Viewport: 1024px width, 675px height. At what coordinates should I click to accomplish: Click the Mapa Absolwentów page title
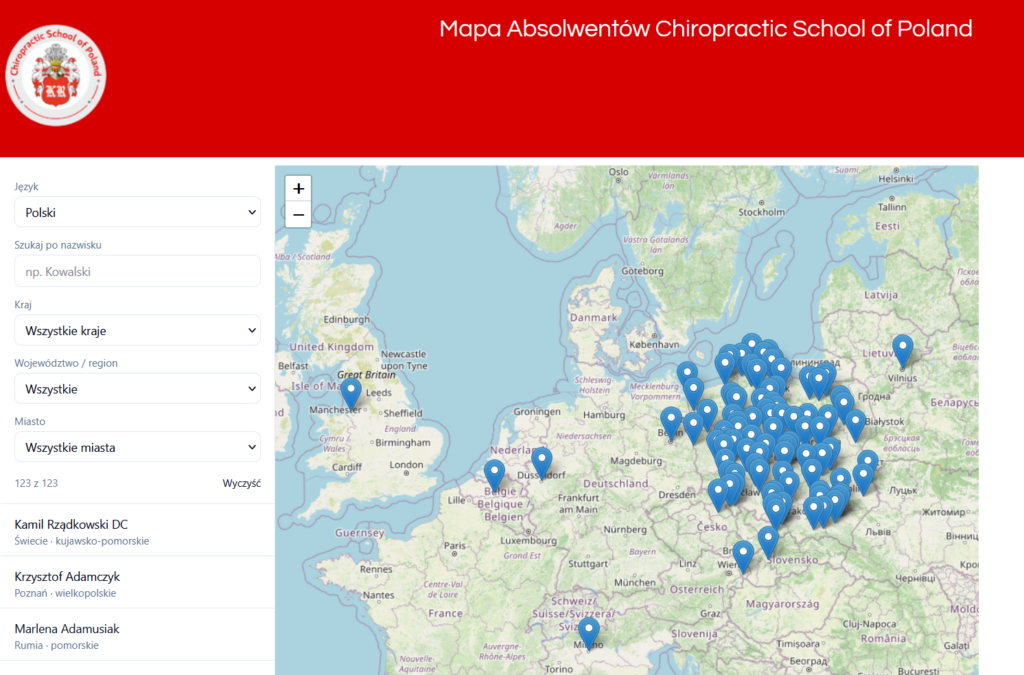coord(705,29)
